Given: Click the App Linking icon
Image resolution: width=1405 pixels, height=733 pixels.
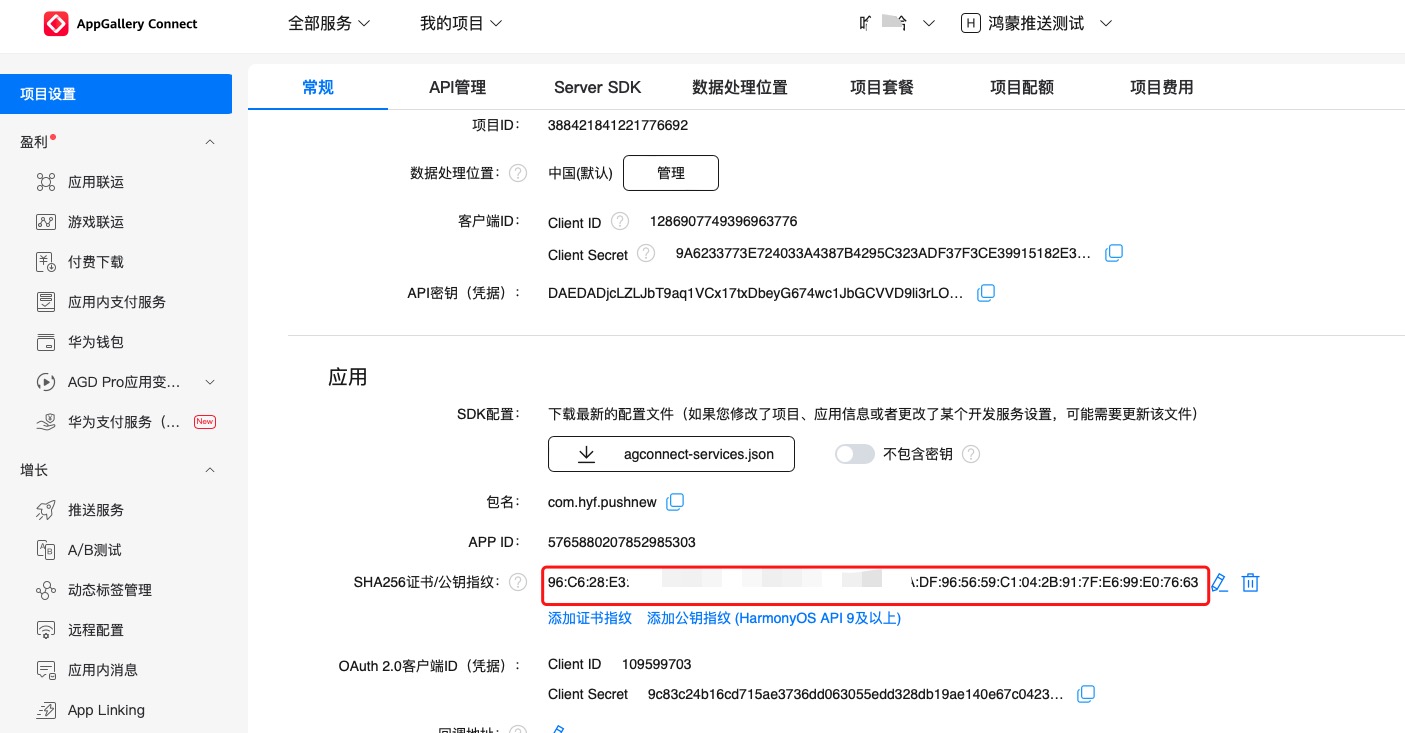Looking at the screenshot, I should (45, 710).
